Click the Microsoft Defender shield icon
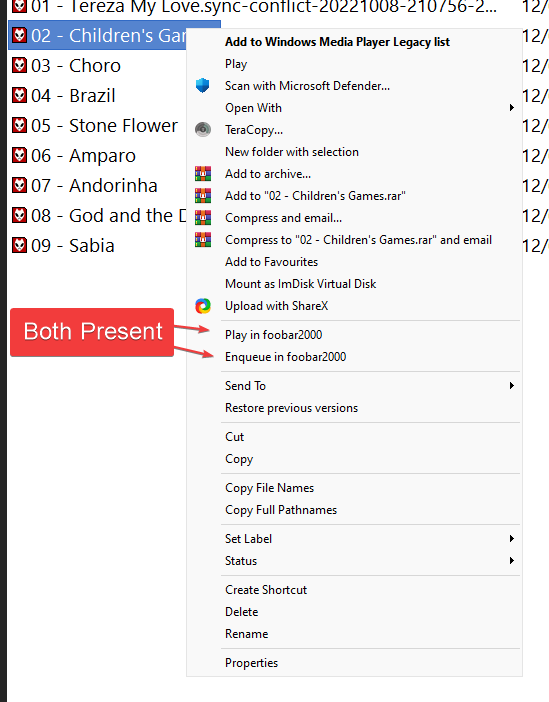 click(202, 86)
